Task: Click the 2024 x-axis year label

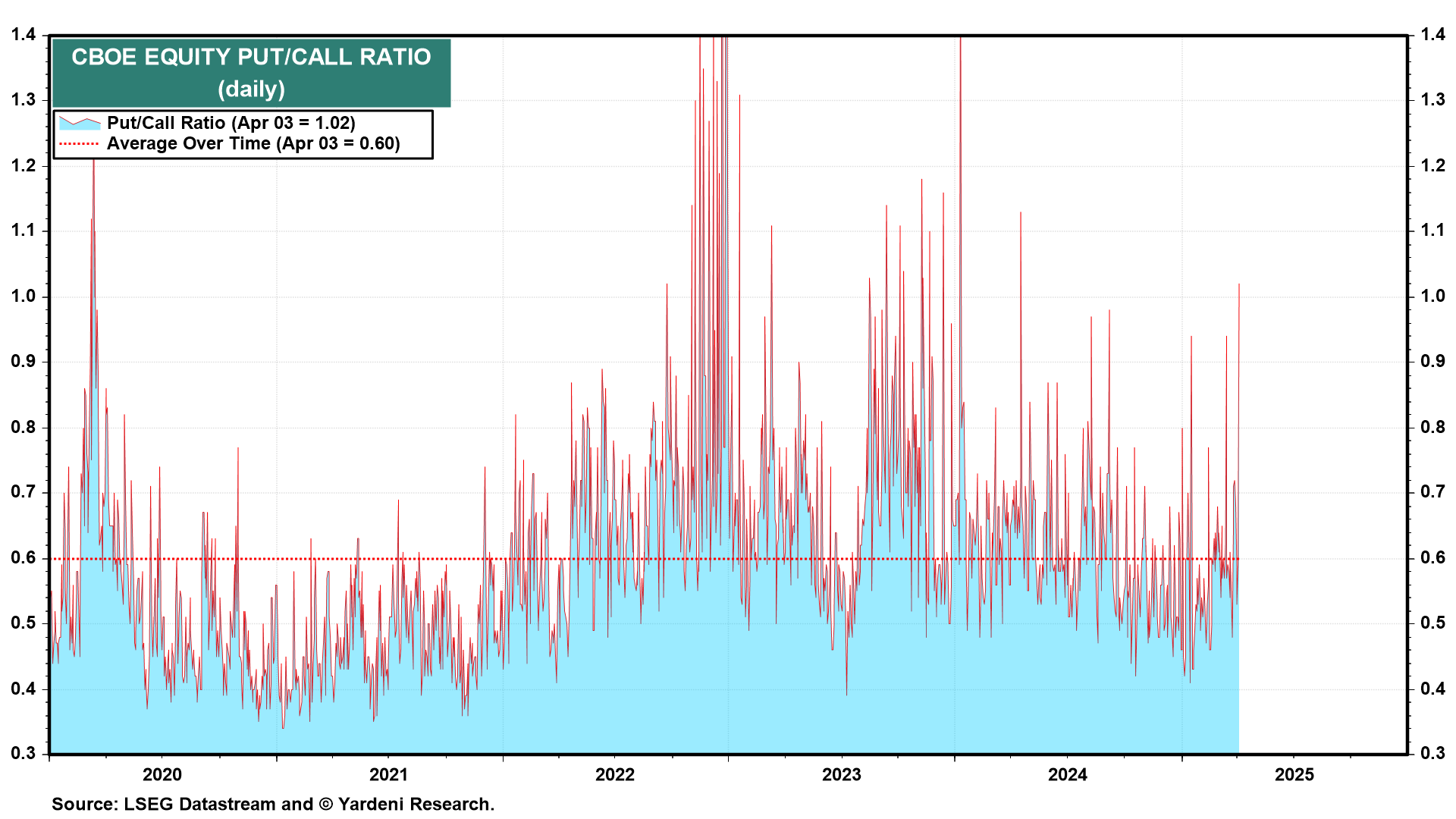Action: pyautogui.click(x=1067, y=774)
